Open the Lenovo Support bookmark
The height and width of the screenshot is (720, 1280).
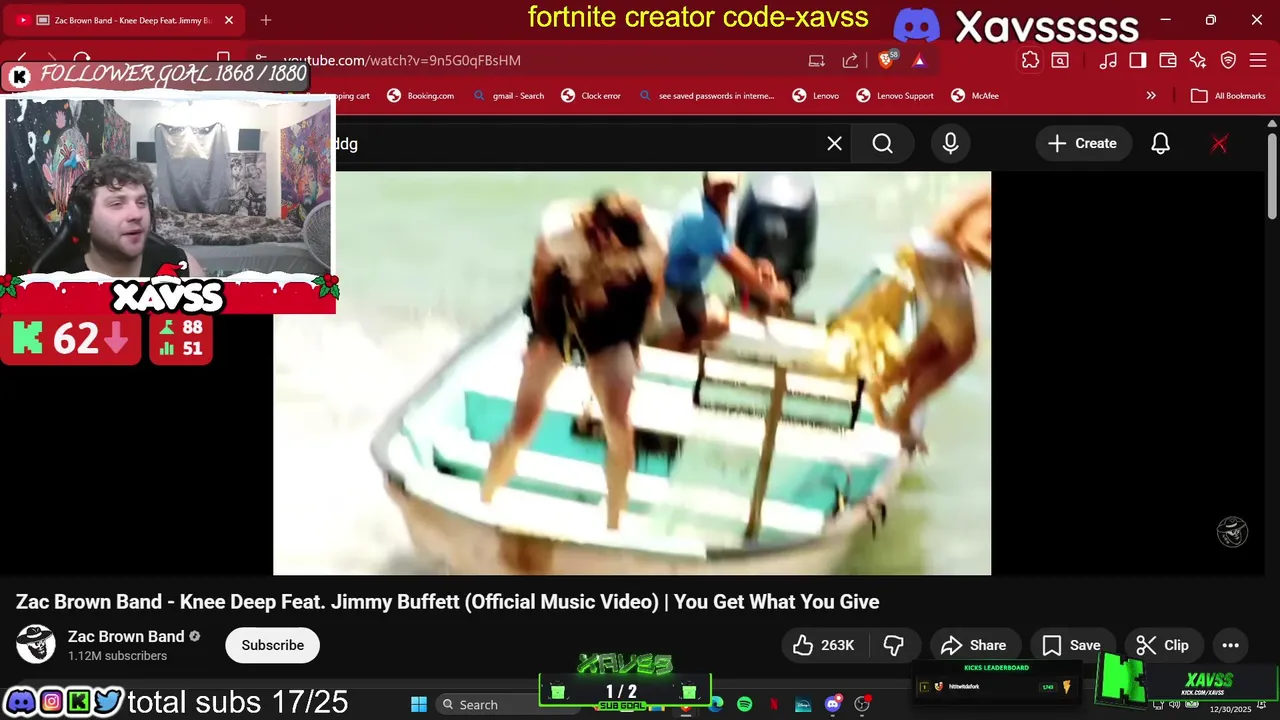click(895, 96)
